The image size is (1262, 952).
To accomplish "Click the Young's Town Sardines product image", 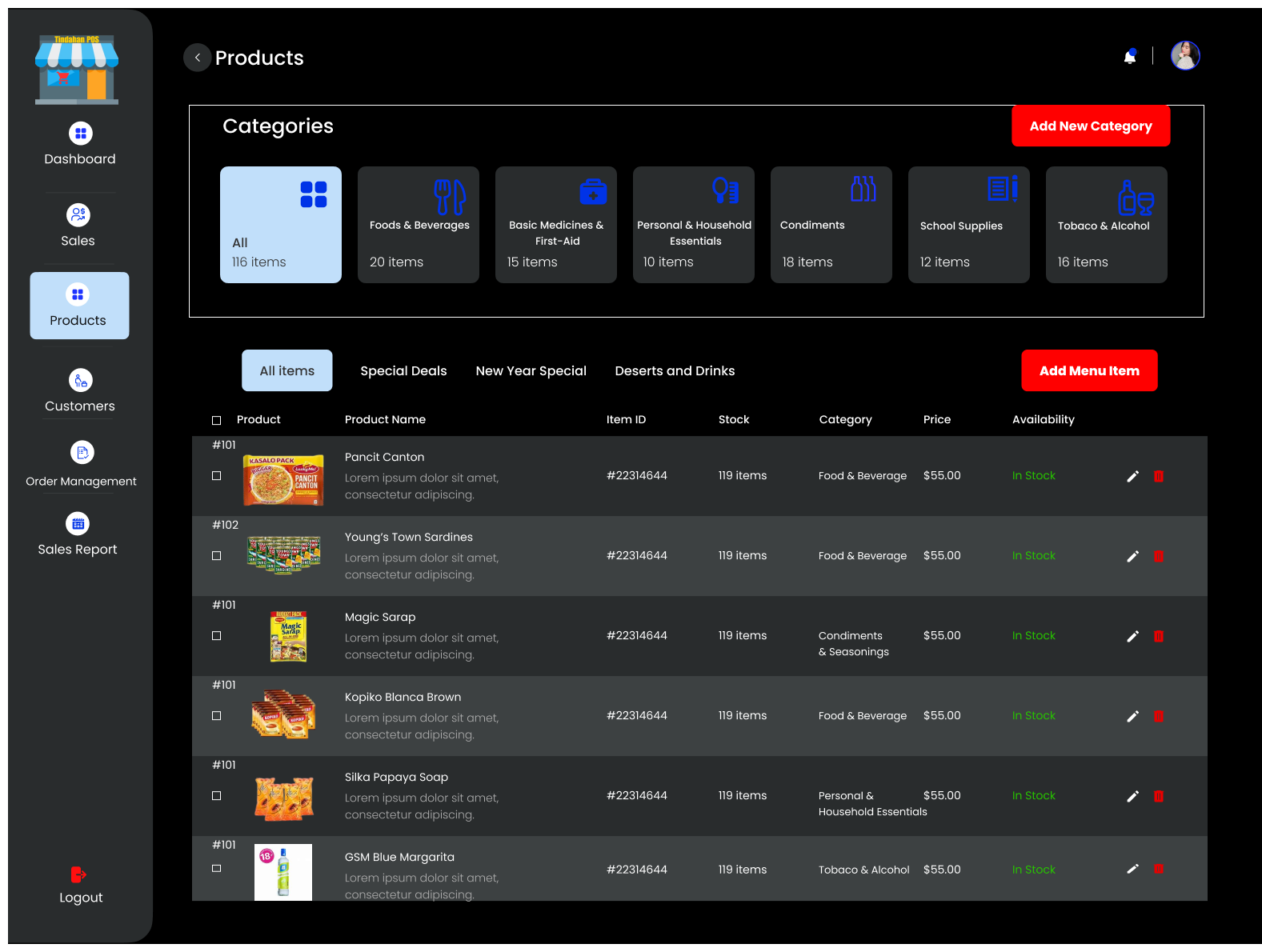I will 283,555.
